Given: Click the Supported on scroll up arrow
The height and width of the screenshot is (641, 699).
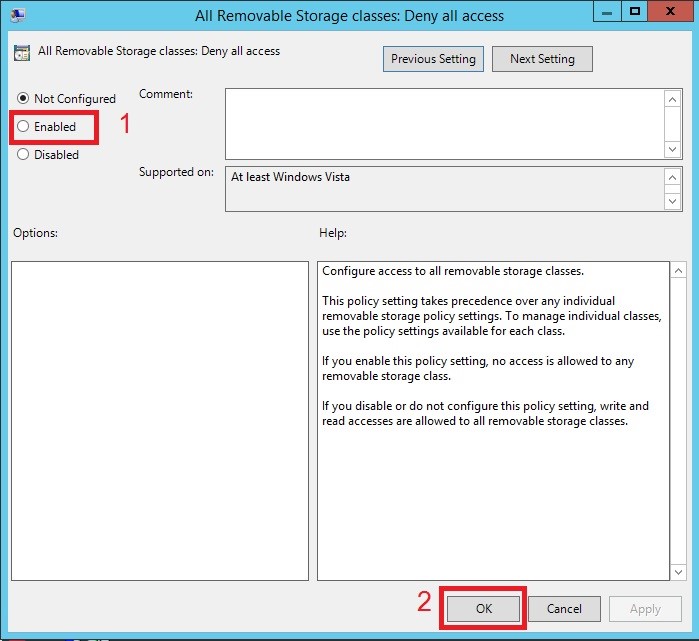Looking at the screenshot, I should click(672, 177).
